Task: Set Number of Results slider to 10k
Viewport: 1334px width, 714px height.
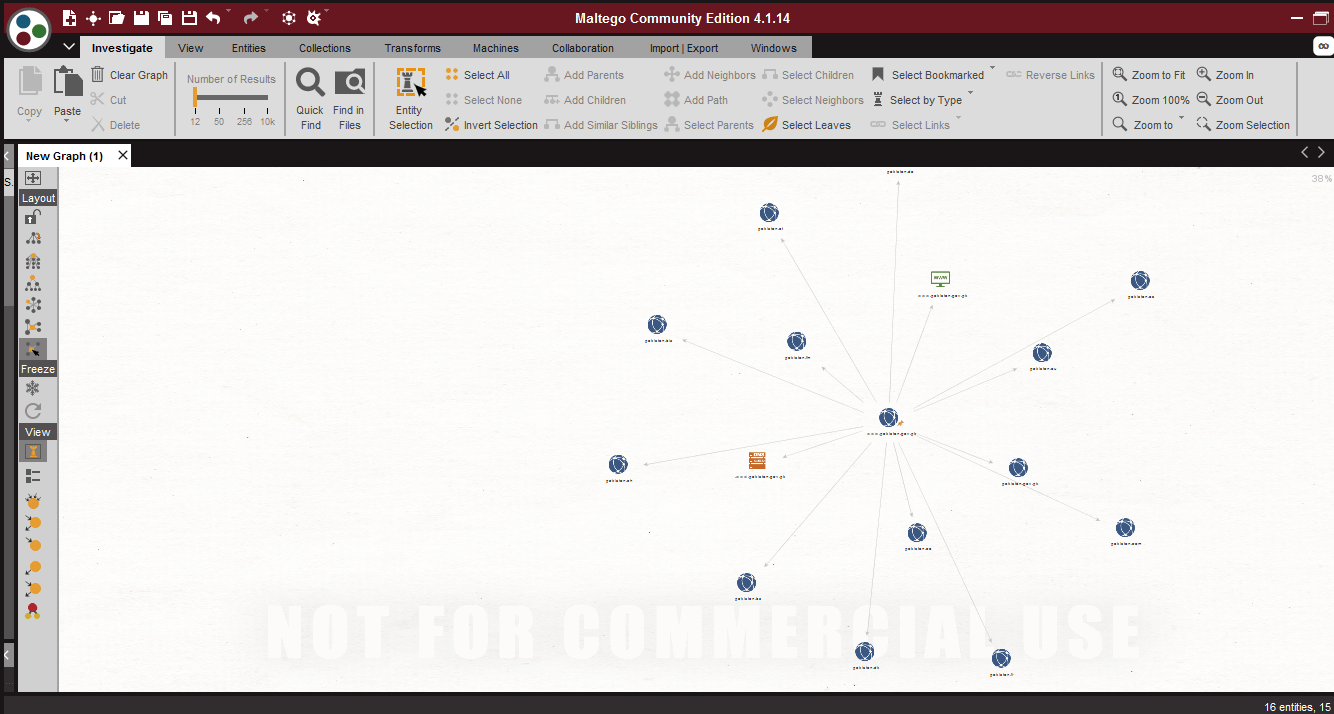Action: tap(268, 98)
